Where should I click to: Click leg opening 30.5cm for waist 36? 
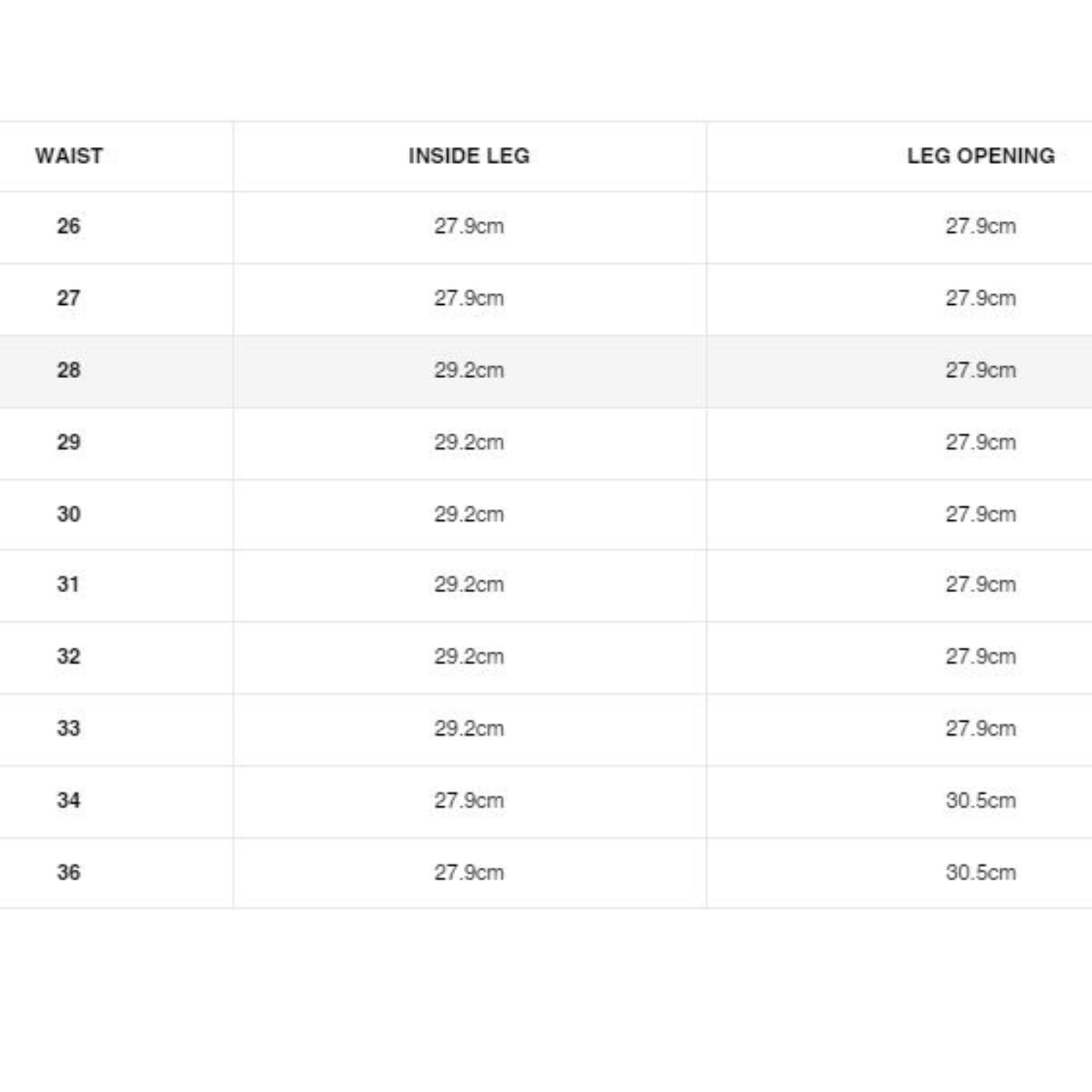pos(981,873)
